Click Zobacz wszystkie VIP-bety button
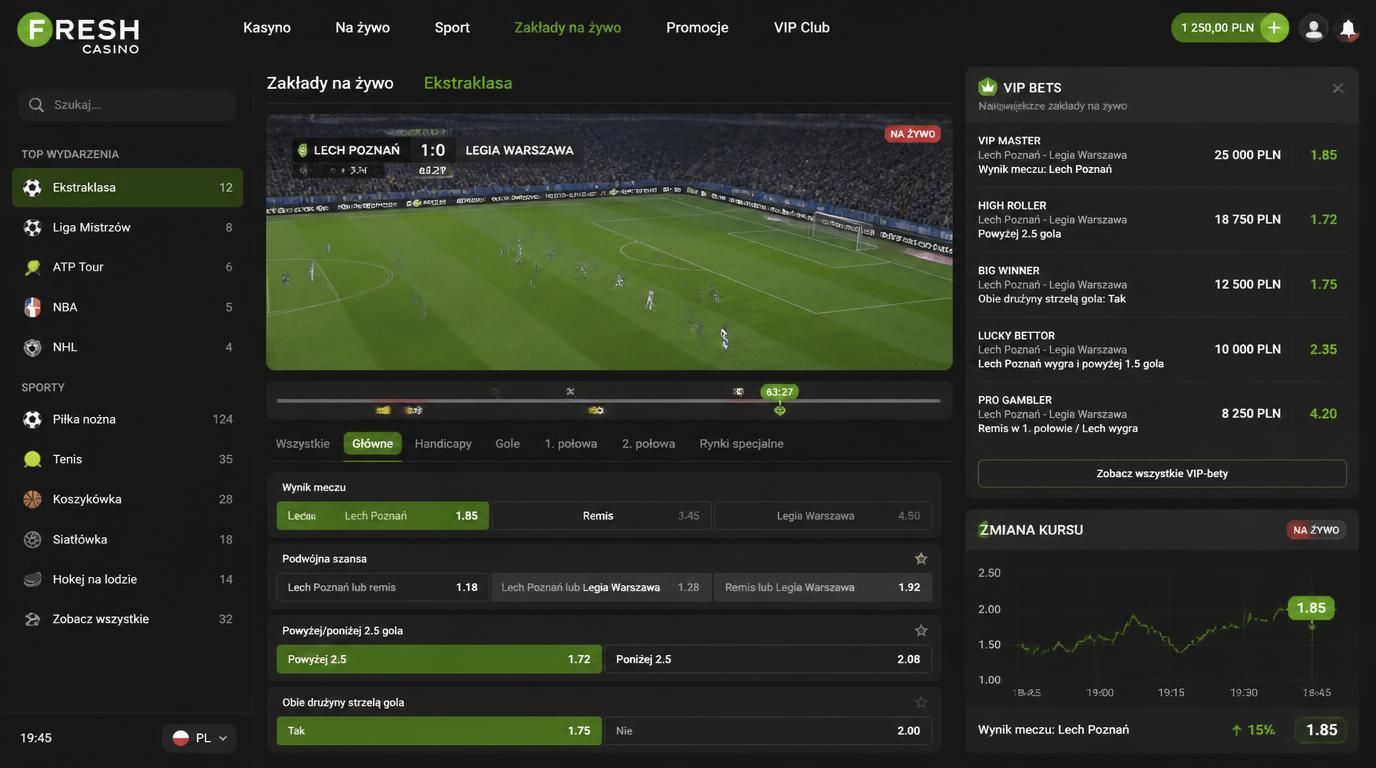The width and height of the screenshot is (1376, 768). pyautogui.click(x=1162, y=473)
